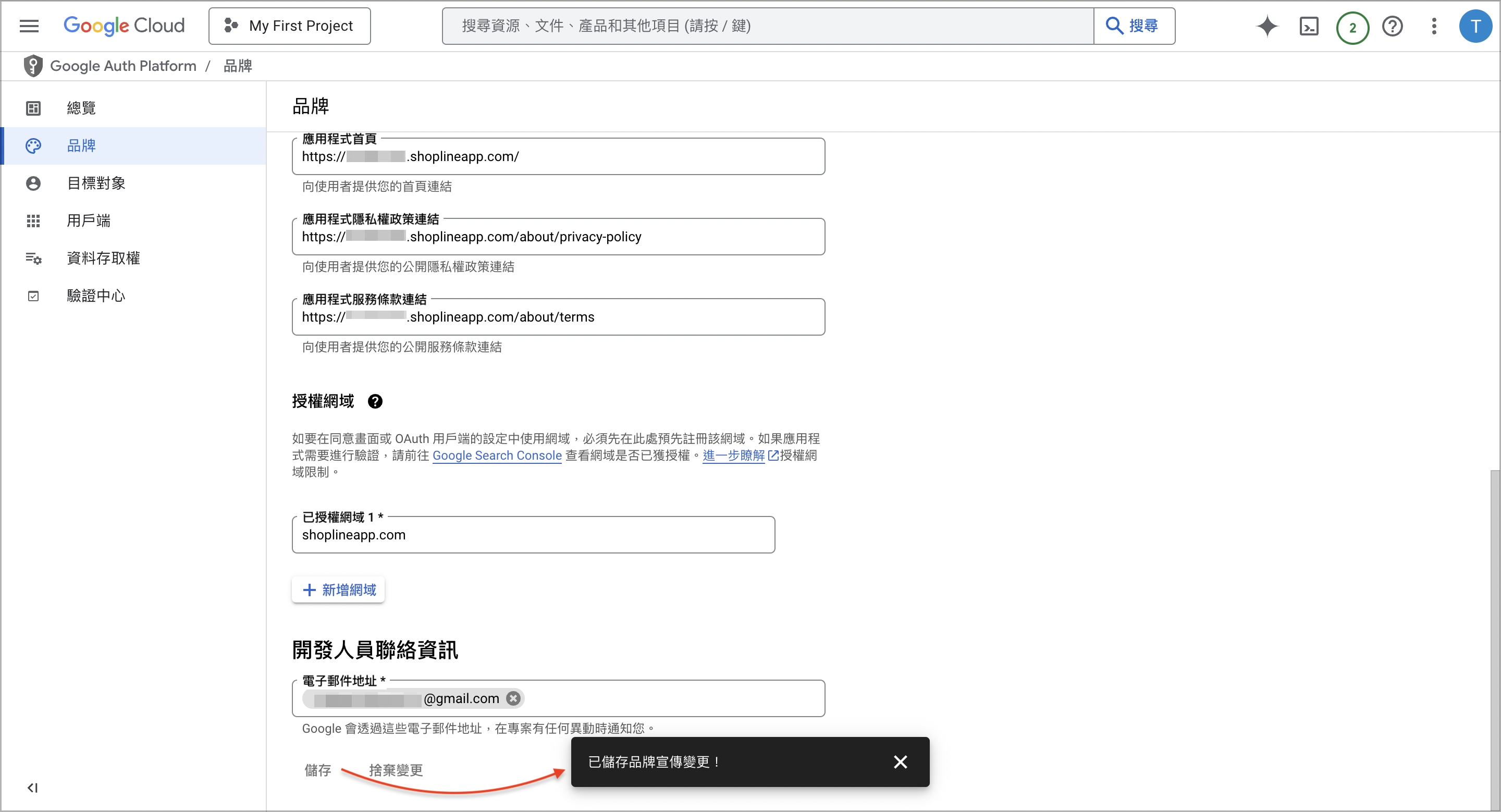Edit the 已授權網域 1 field
The width and height of the screenshot is (1501, 812).
tap(533, 535)
